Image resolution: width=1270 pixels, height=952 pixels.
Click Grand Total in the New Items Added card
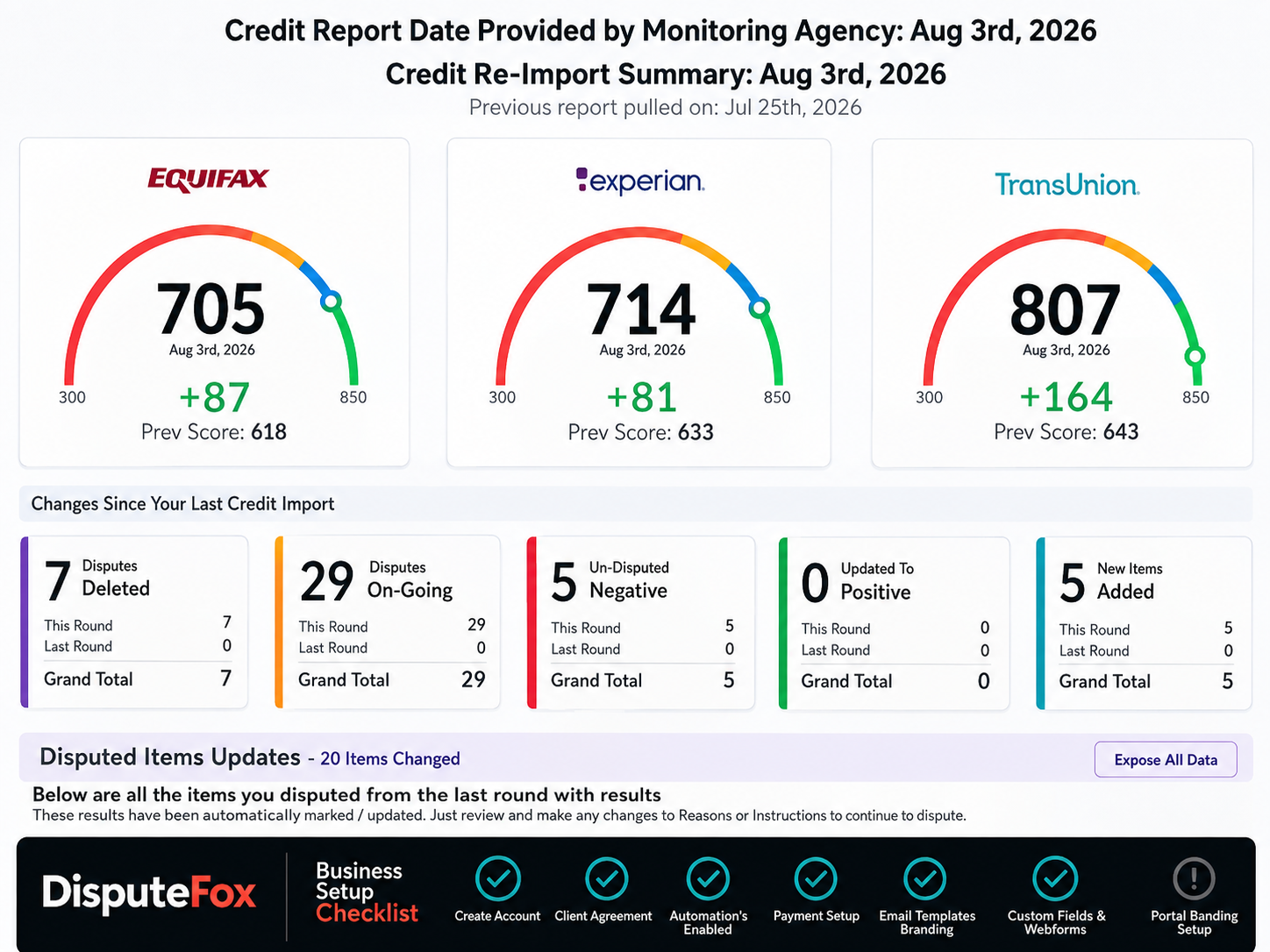(1105, 682)
